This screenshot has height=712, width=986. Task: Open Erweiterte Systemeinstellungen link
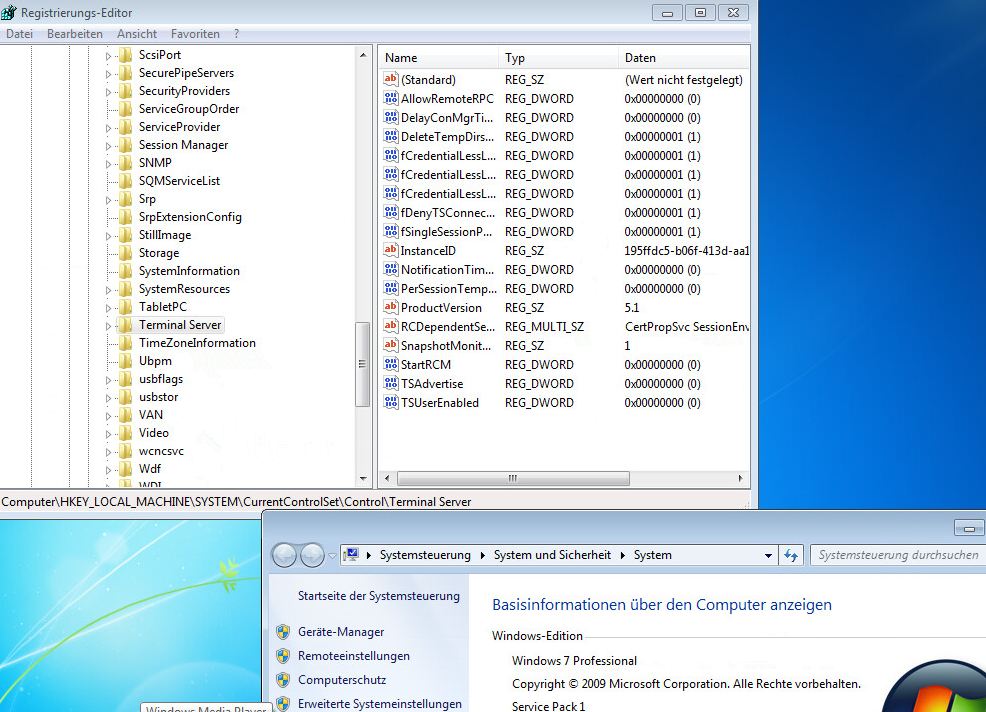pos(380,703)
